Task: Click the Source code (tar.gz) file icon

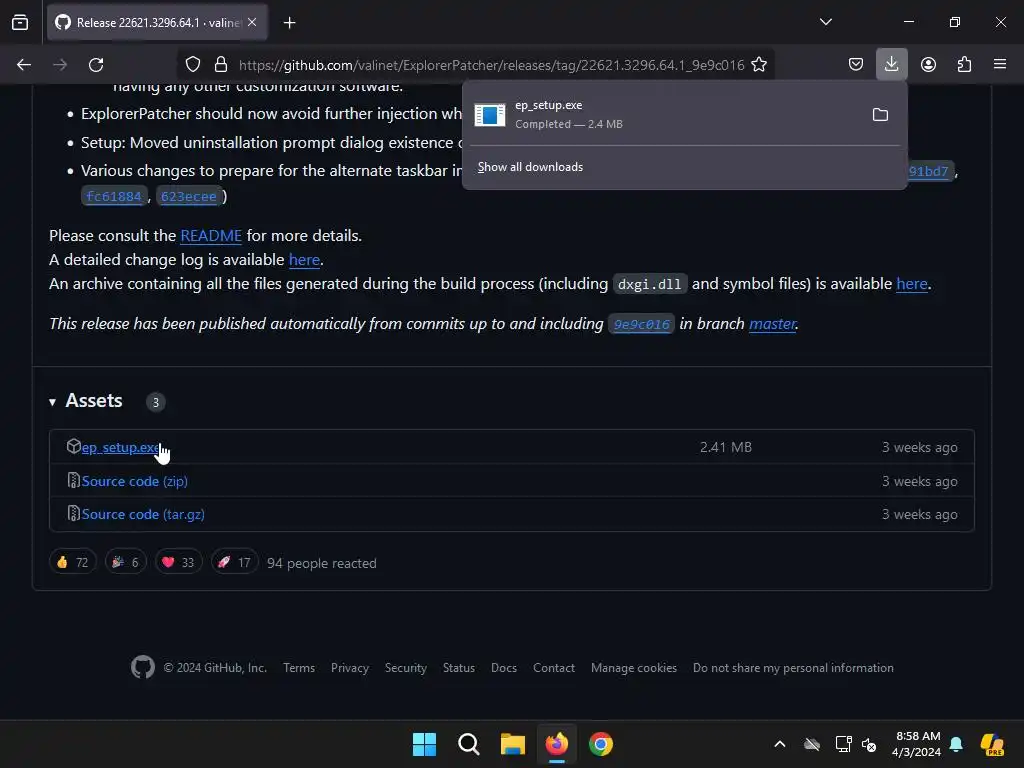Action: click(73, 514)
